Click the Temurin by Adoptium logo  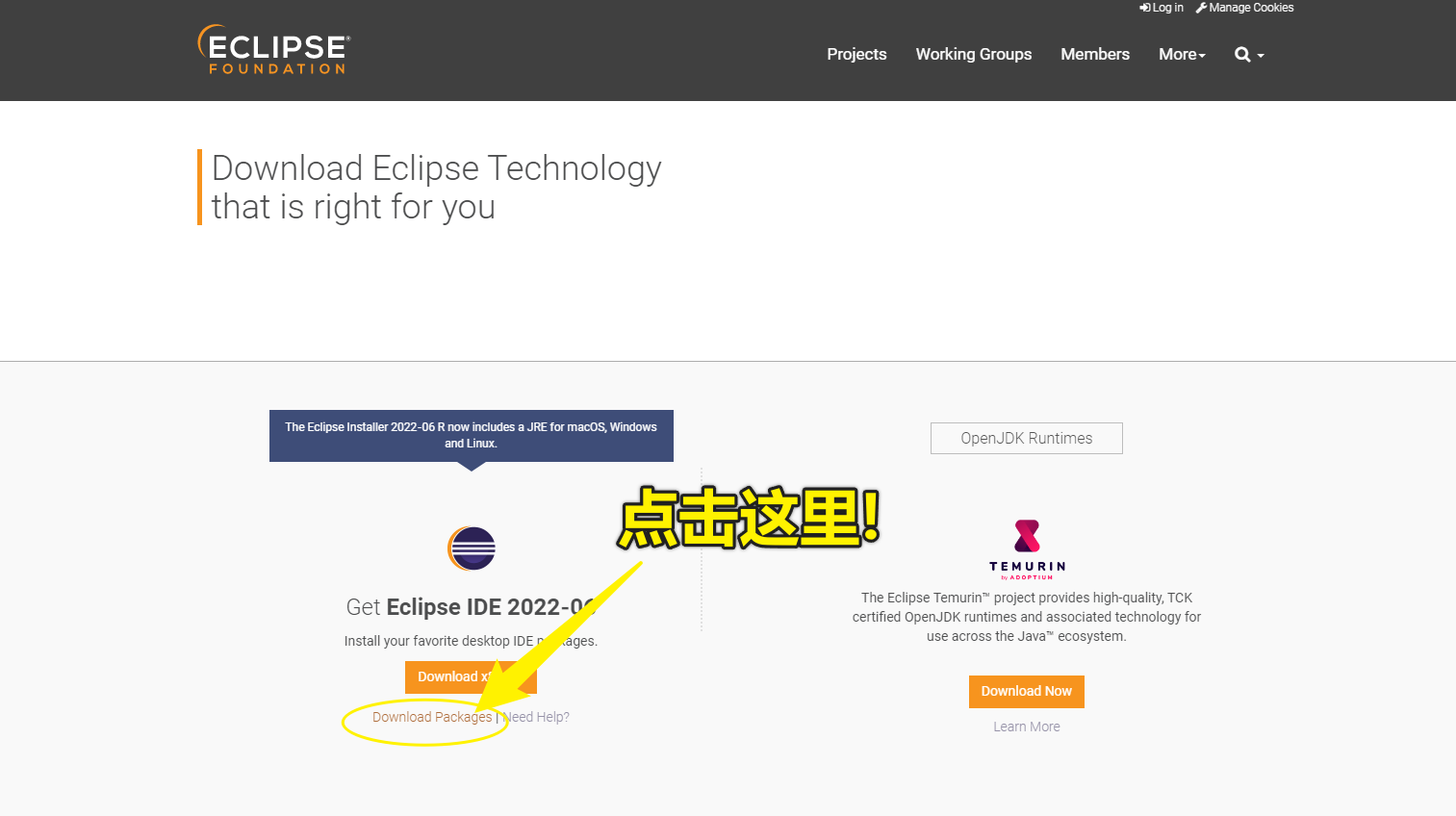point(1027,549)
